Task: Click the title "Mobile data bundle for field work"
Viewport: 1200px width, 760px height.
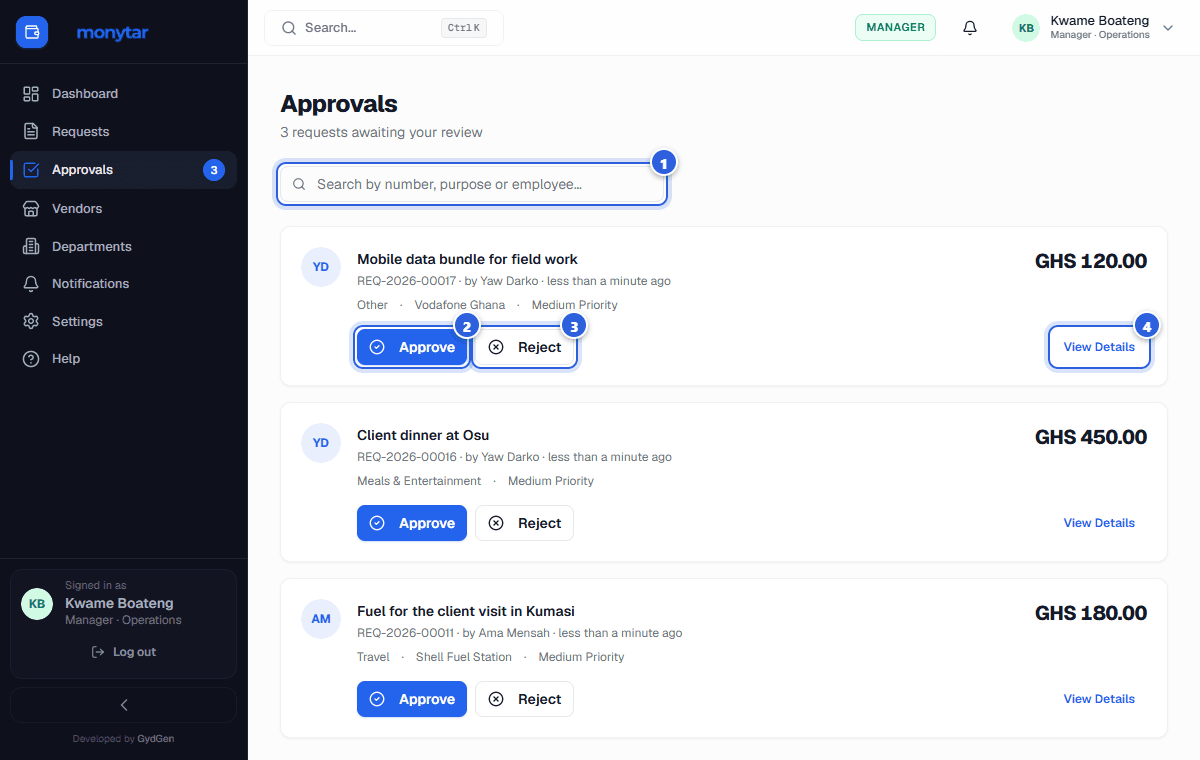Action: click(467, 259)
